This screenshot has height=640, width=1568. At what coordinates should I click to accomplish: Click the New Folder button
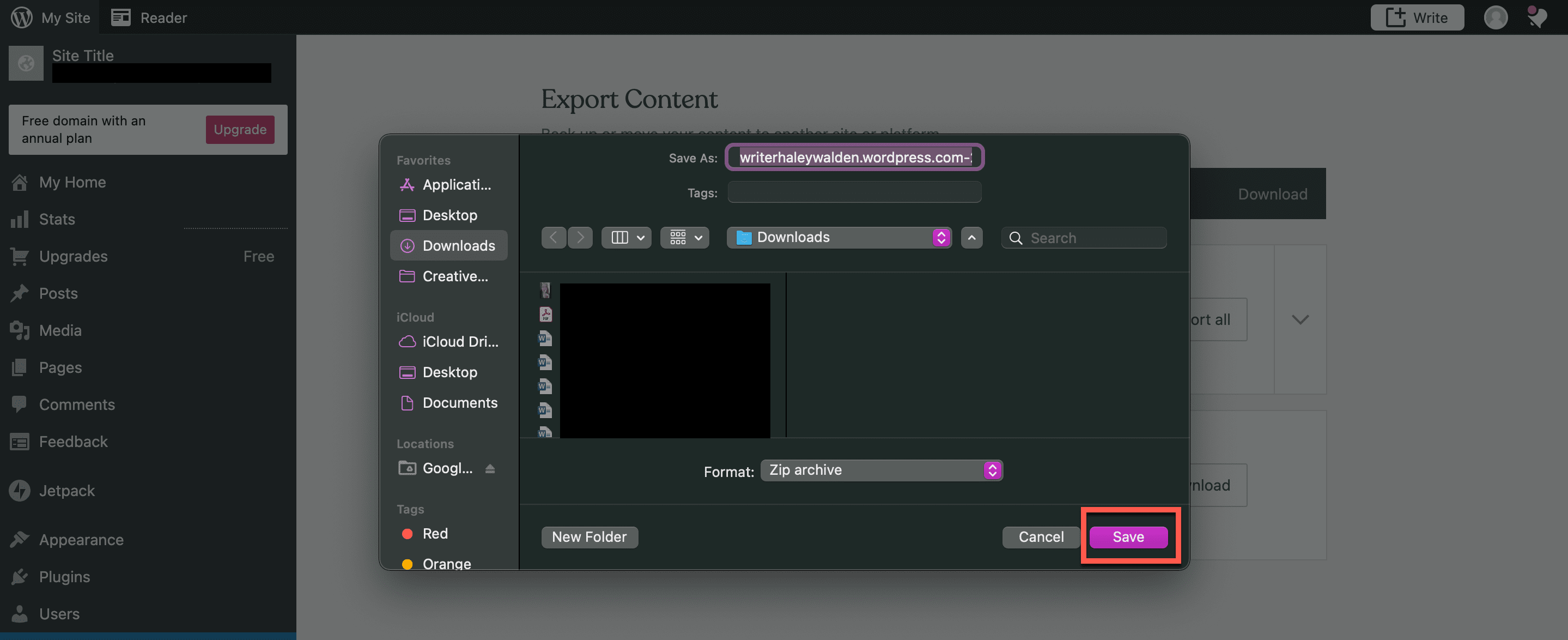coord(588,536)
